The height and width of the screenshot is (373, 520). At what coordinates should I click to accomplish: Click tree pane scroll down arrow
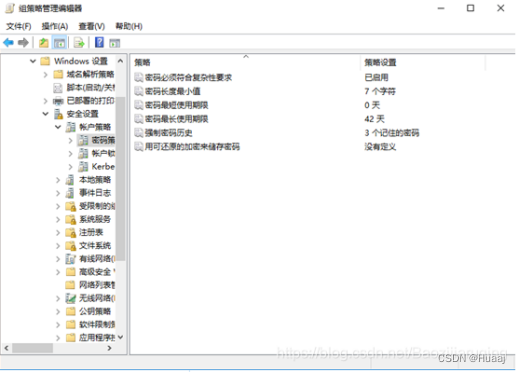click(121, 337)
